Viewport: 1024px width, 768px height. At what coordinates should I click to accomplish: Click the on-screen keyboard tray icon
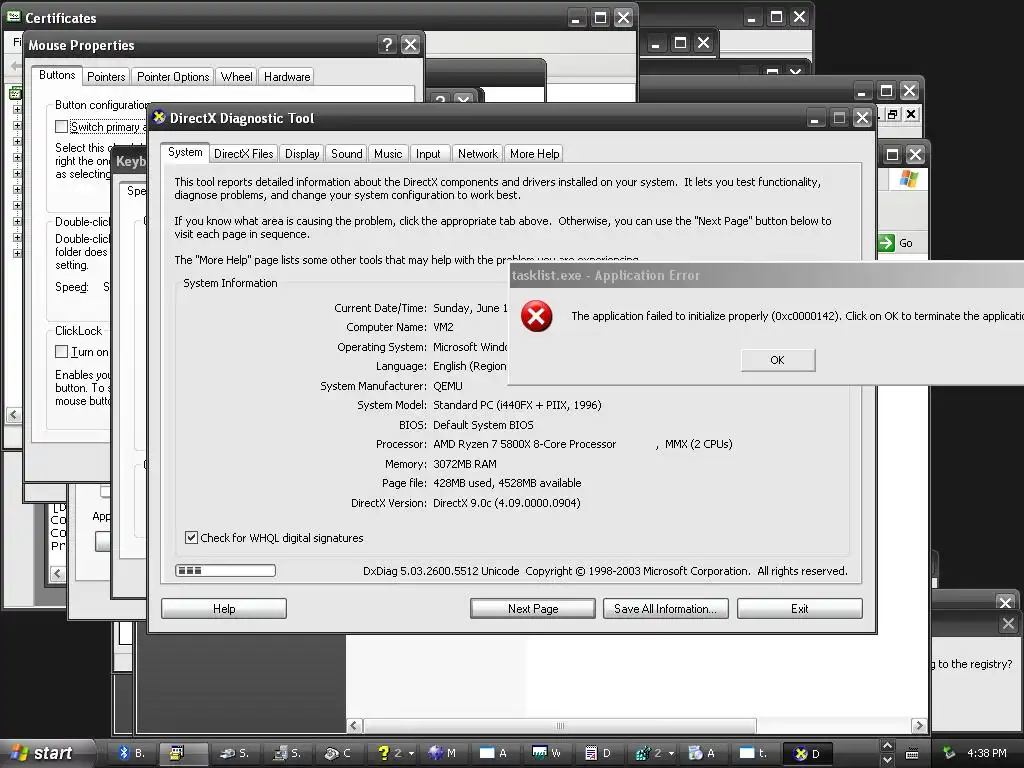click(912, 753)
